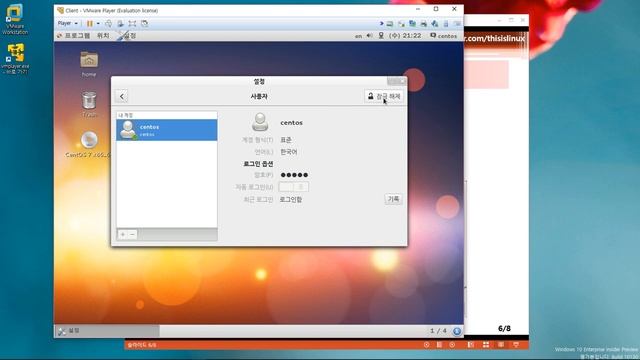Click the message log icon at VMware toolbar end
Image resolution: width=640 pixels, height=360 pixels.
tap(457, 24)
